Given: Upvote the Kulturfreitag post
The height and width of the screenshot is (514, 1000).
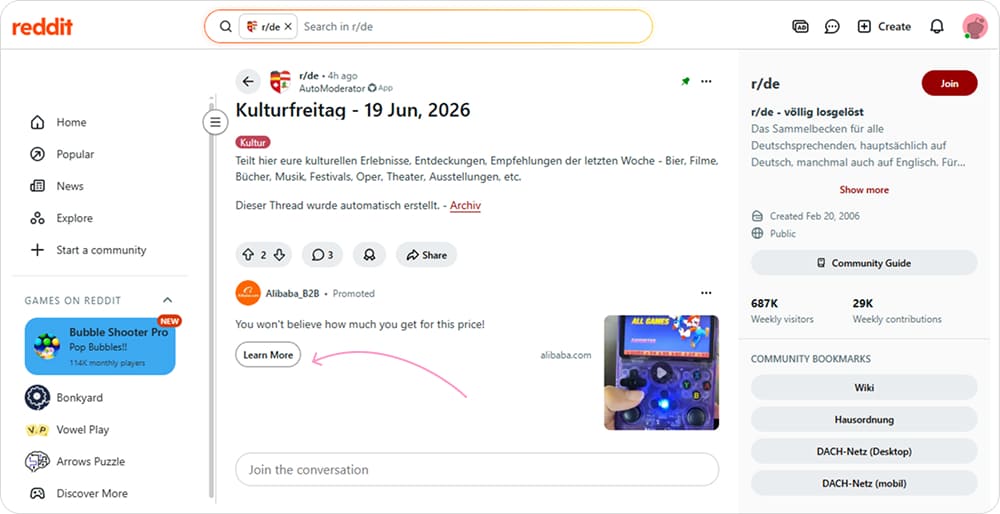Looking at the screenshot, I should click(248, 255).
